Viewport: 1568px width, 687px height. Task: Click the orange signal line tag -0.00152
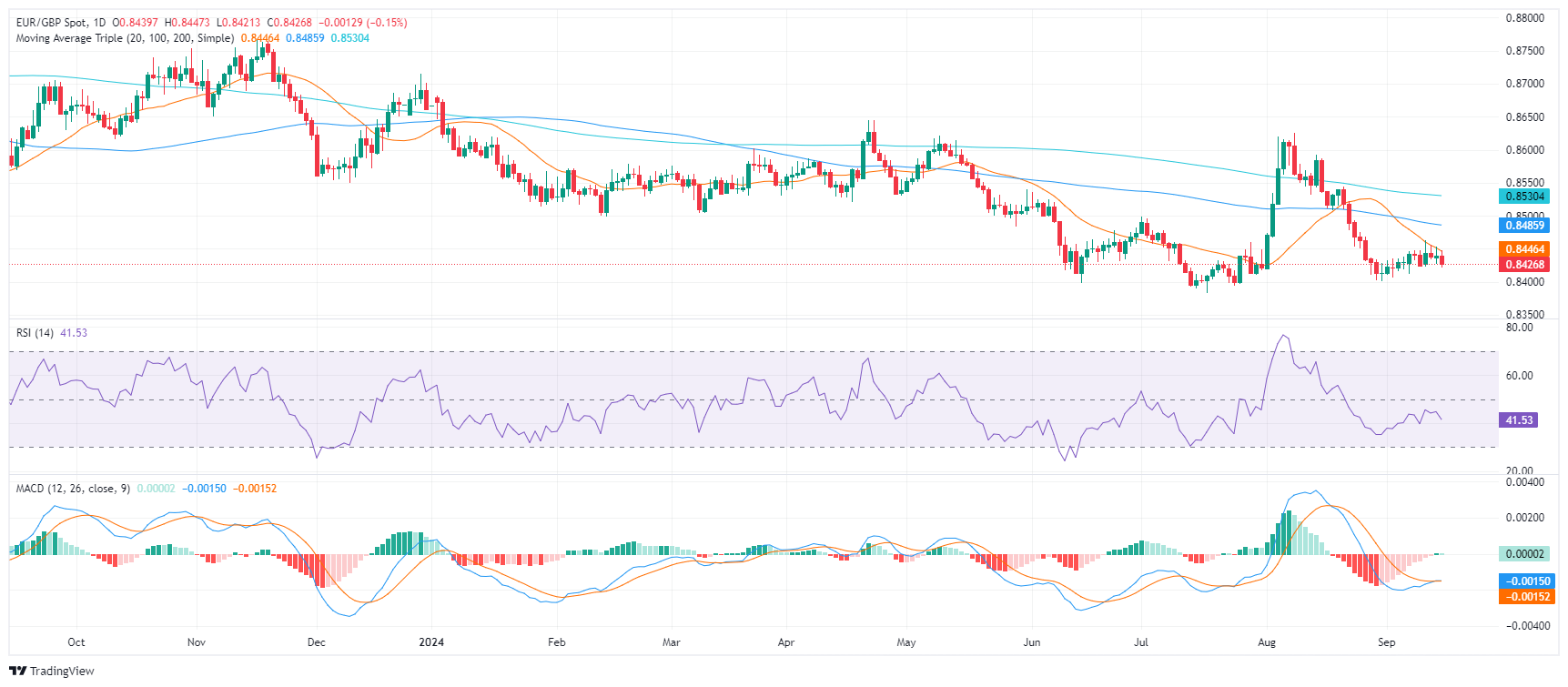1523,597
